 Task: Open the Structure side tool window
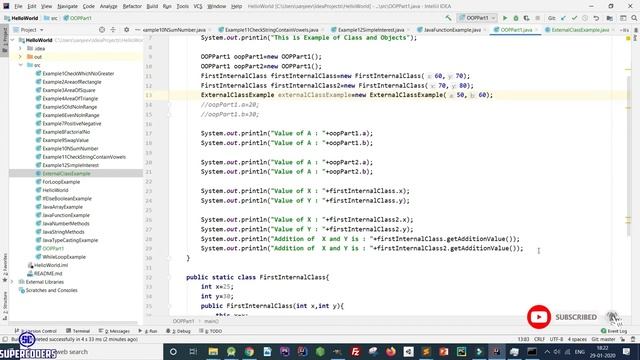click(x=5, y=305)
